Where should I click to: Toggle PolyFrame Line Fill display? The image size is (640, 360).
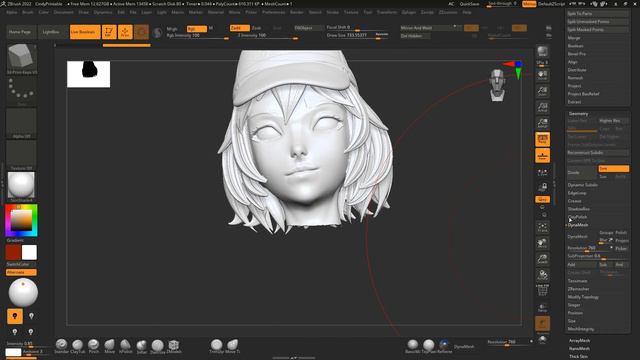(x=542, y=291)
